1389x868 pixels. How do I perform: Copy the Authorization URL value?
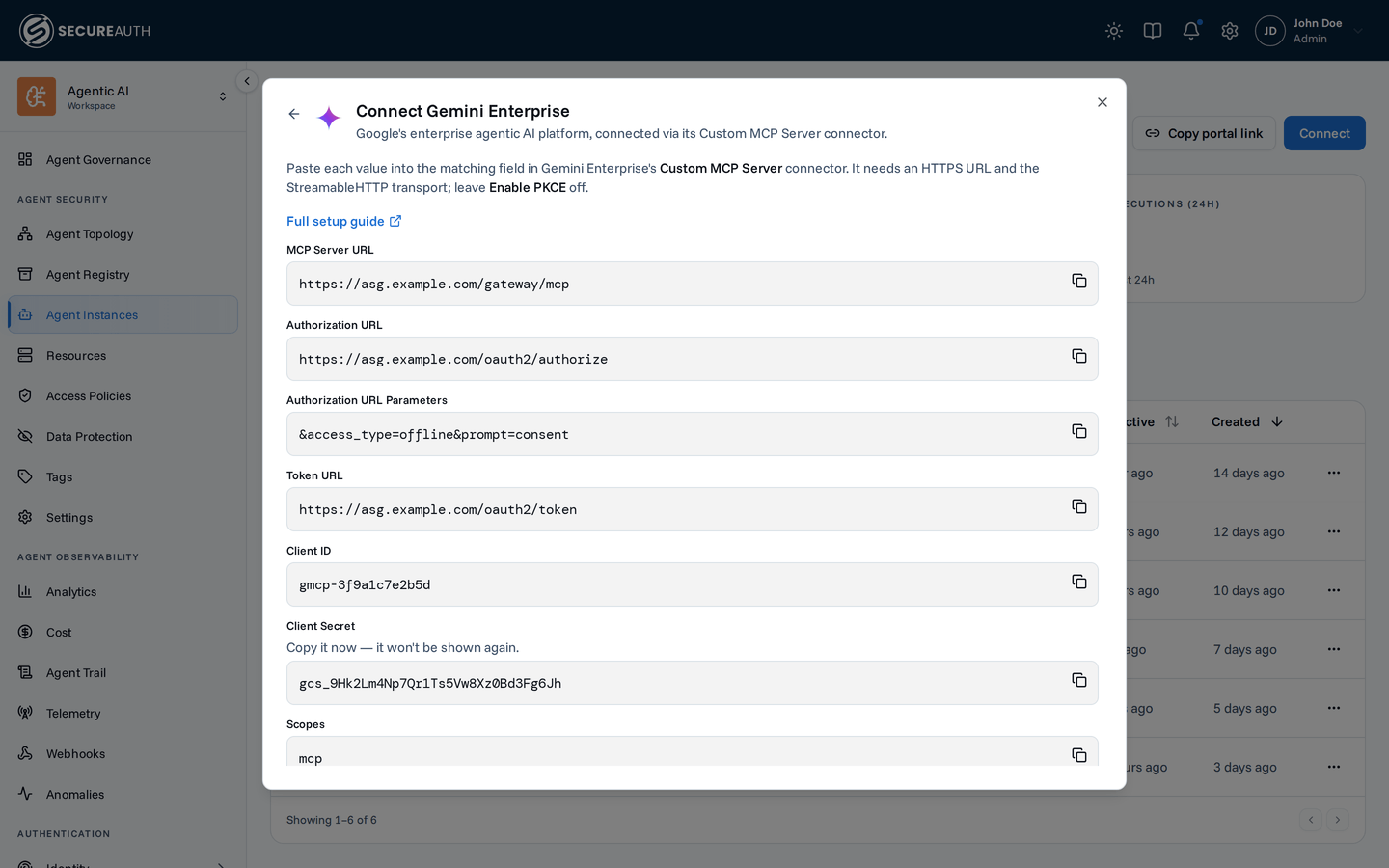tap(1079, 356)
